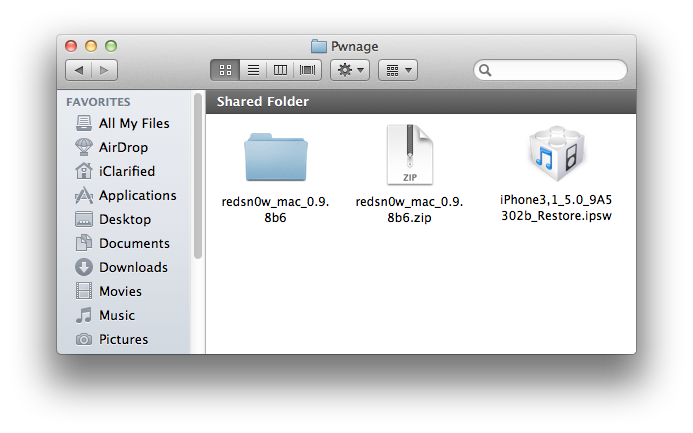
Task: Go to Desktop in sidebar
Action: click(124, 219)
